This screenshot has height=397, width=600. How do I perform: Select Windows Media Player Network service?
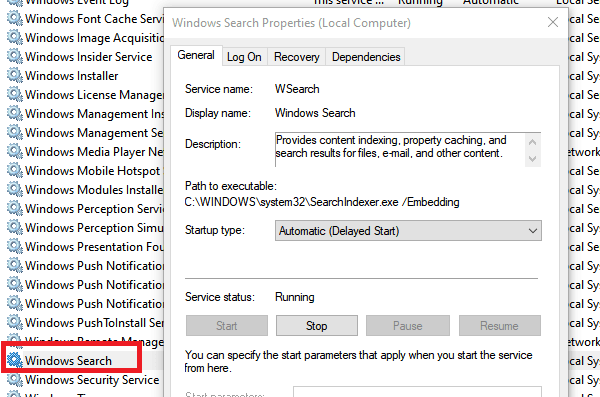(x=94, y=152)
